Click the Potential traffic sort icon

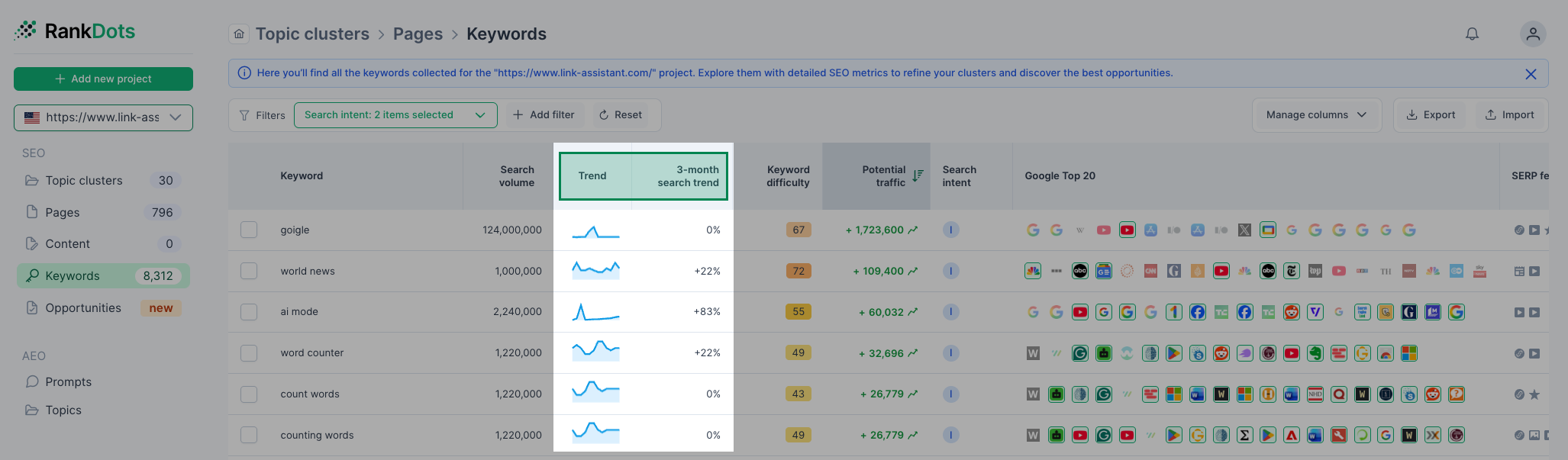click(918, 175)
